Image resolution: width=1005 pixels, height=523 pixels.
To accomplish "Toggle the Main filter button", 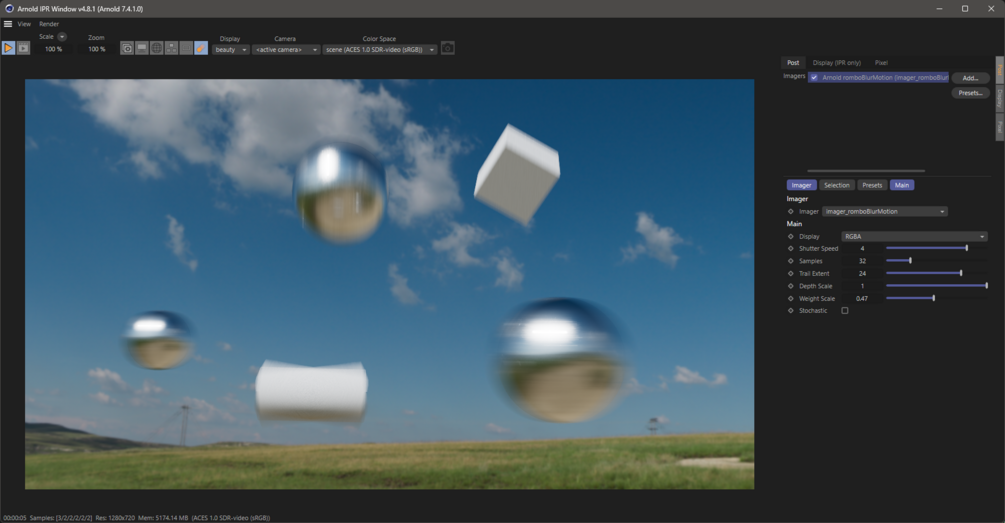I will pos(902,185).
